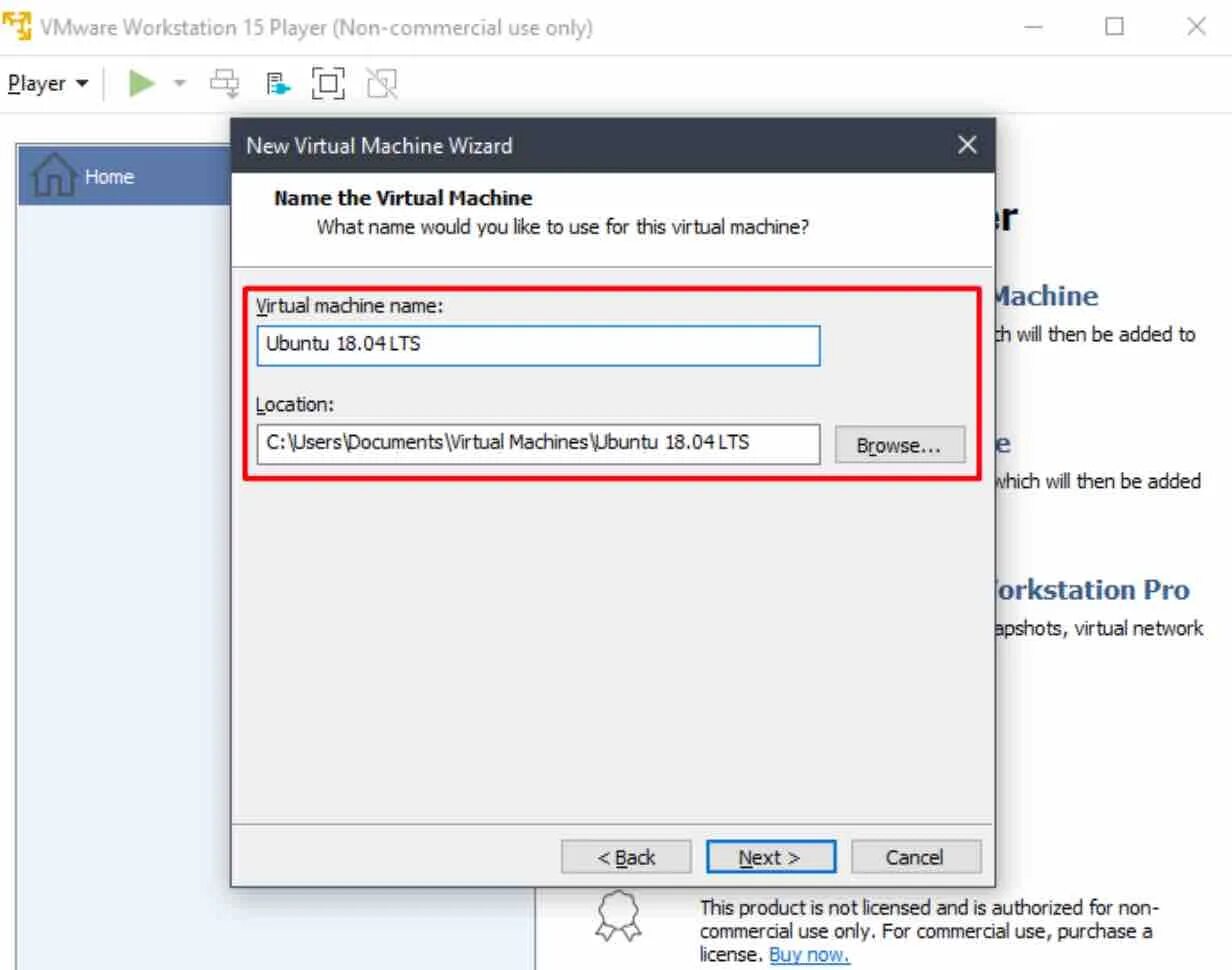The height and width of the screenshot is (970, 1232).
Task: Click the 'Virtual machine name:' label
Action: [x=350, y=306]
